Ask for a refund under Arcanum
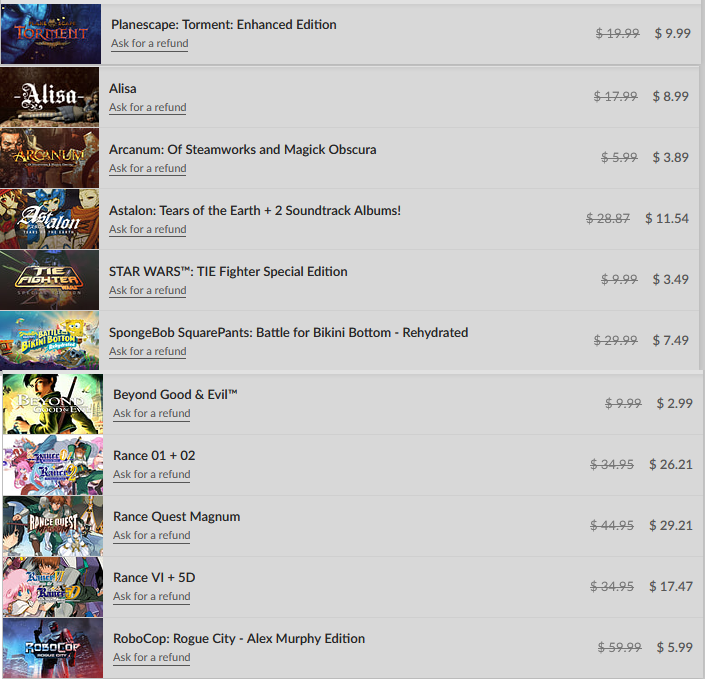This screenshot has width=705, height=679. coord(147,169)
